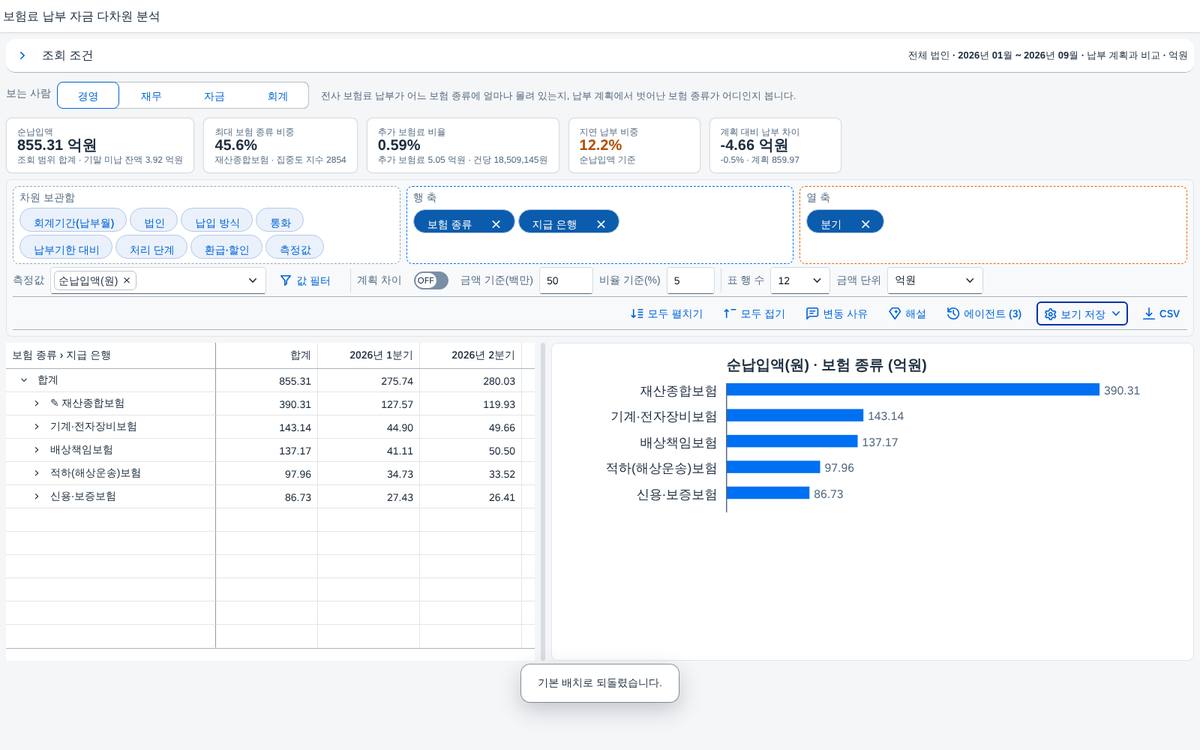Screen dimensions: 1200x750
Task: Open the 보기 저장 menu
Action: pos(1082,314)
